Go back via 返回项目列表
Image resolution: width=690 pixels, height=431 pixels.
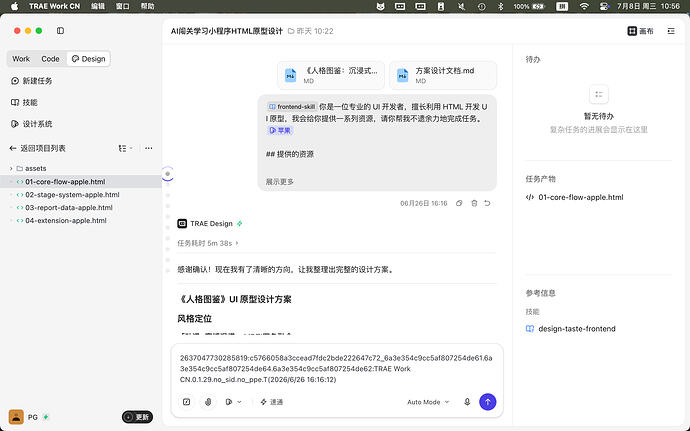(38, 148)
